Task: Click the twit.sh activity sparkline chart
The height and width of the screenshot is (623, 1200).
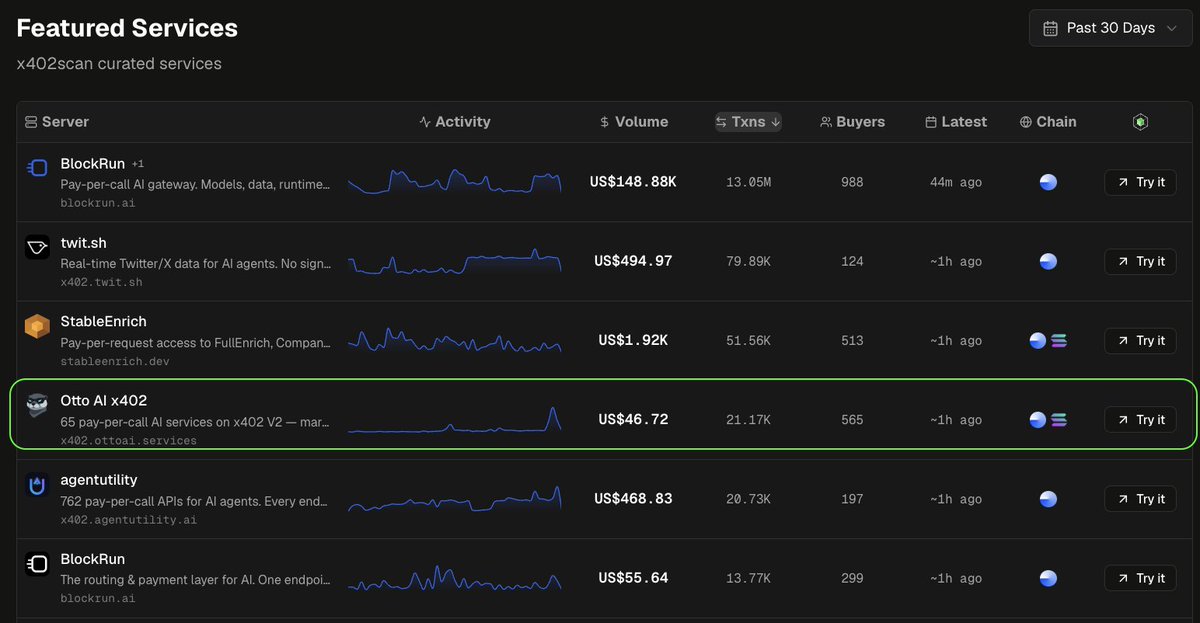Action: pyautogui.click(x=455, y=262)
